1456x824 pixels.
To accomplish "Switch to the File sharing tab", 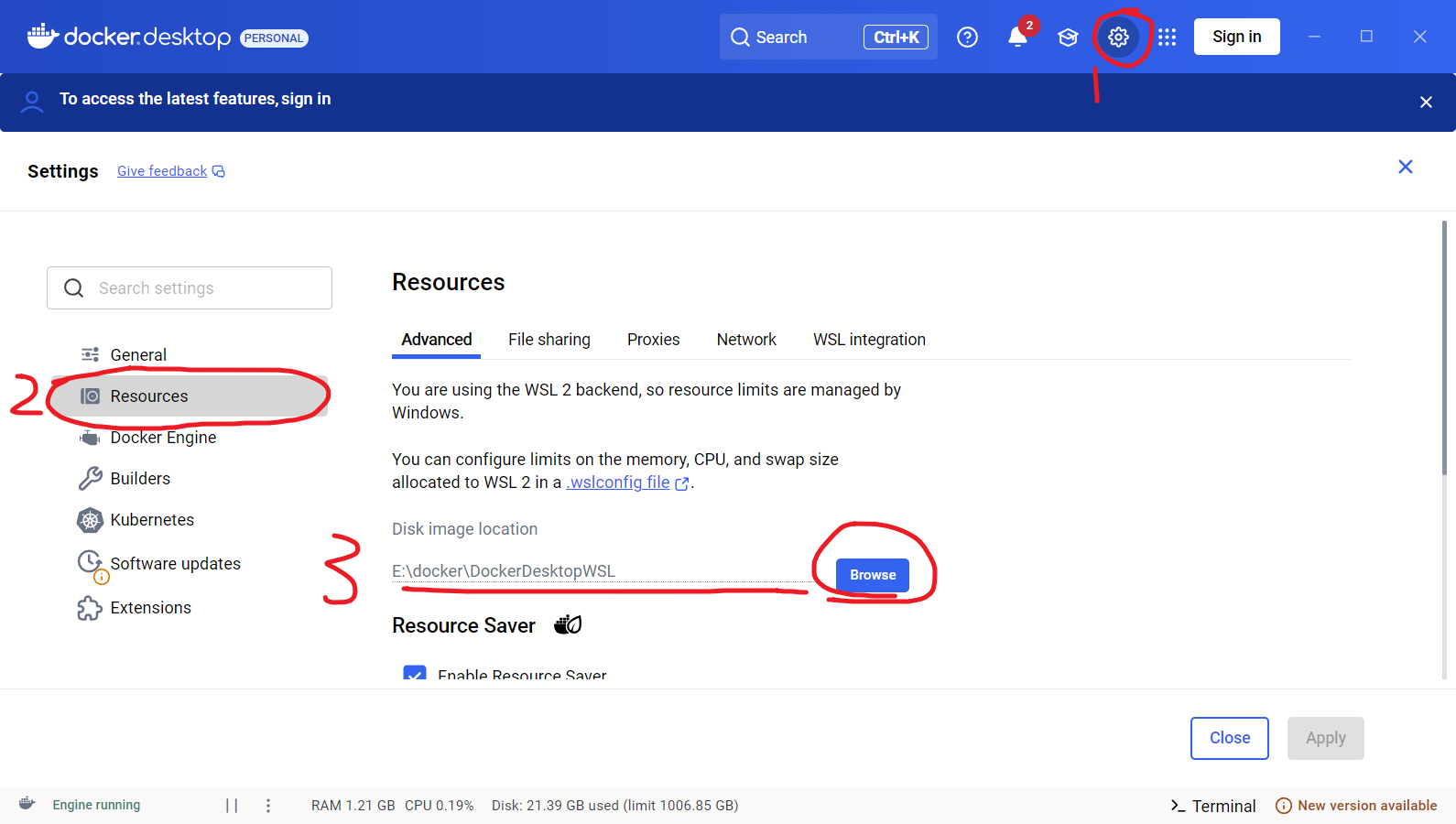I will click(x=549, y=340).
